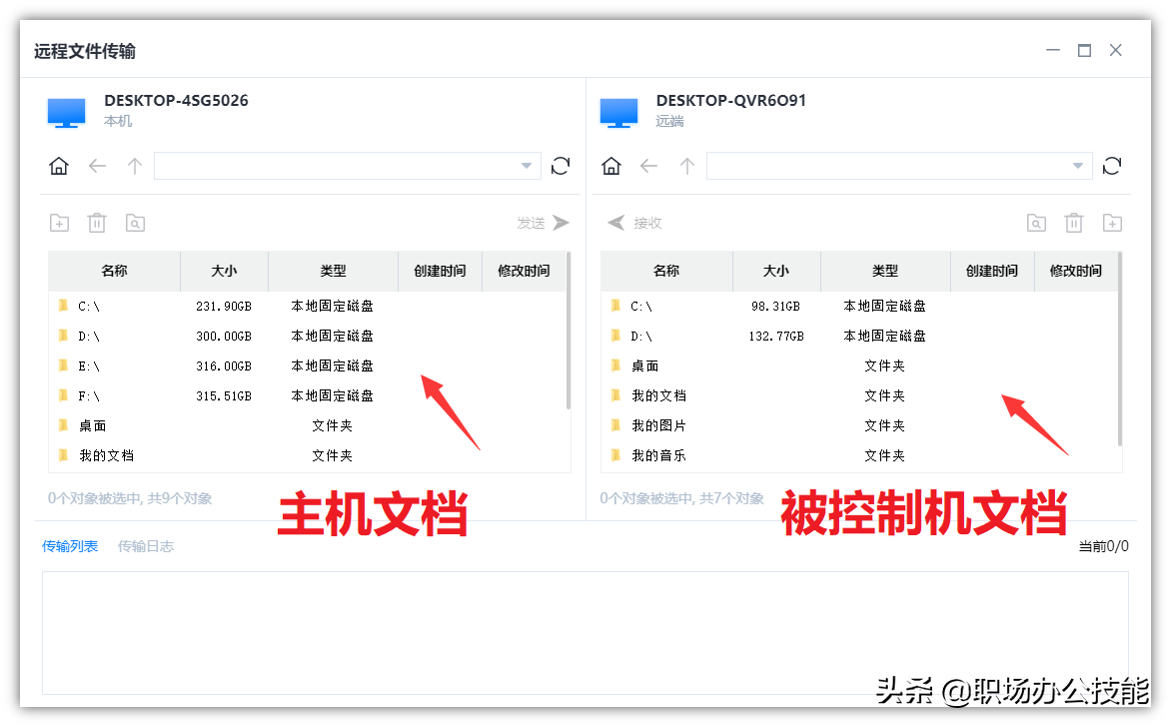The width and height of the screenshot is (1171, 727).
Task: Select local 桌面 folder
Action: (307, 426)
